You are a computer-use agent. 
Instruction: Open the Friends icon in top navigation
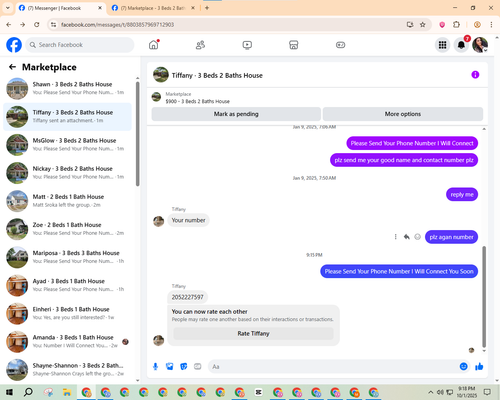click(x=200, y=45)
